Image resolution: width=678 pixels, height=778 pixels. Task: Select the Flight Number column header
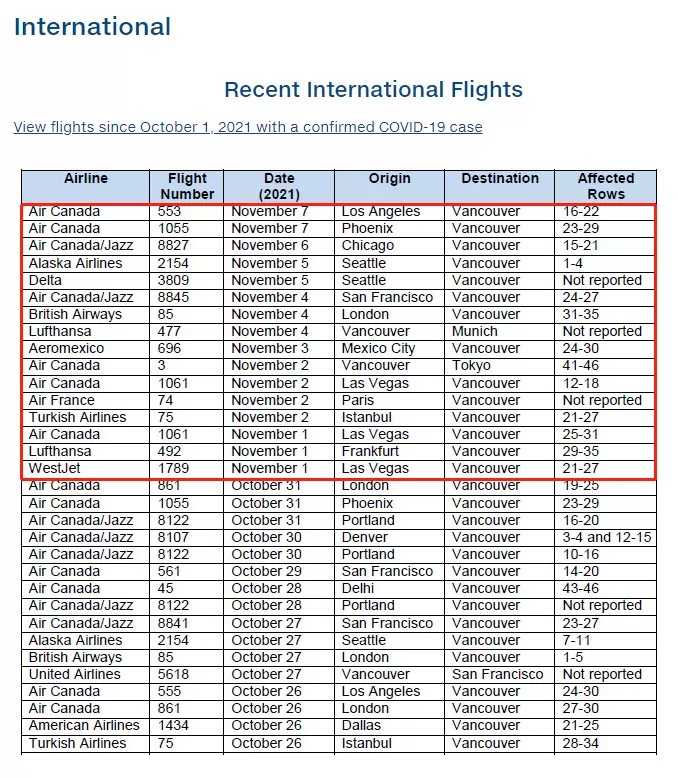coord(187,186)
